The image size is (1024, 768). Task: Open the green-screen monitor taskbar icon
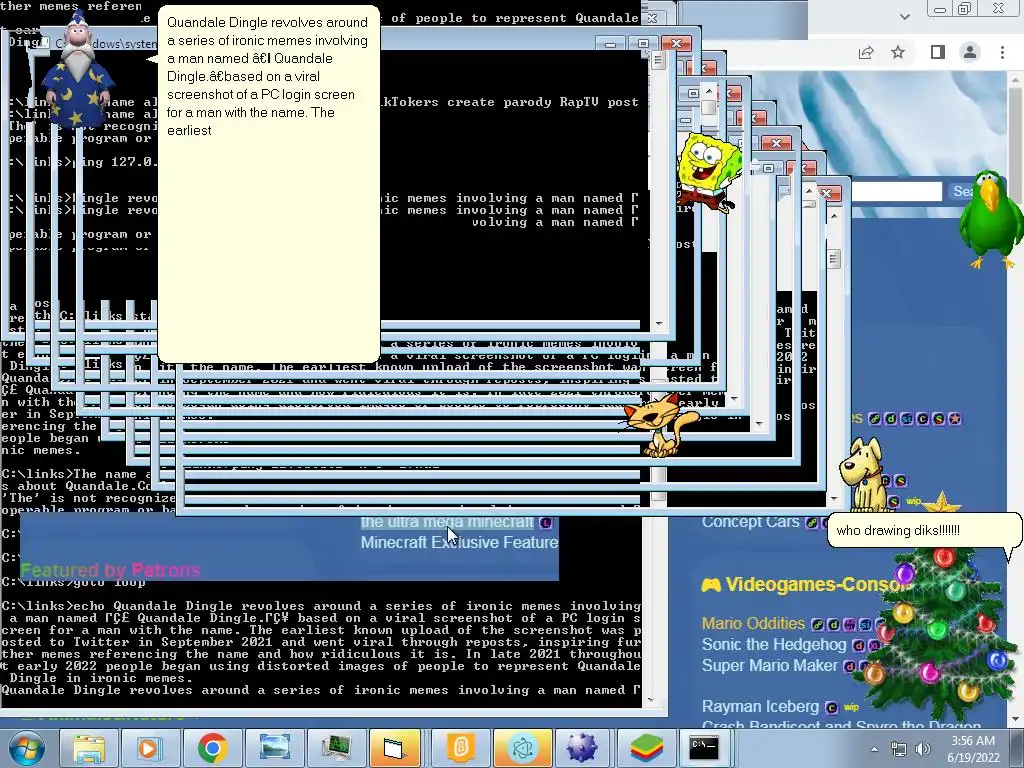click(336, 748)
